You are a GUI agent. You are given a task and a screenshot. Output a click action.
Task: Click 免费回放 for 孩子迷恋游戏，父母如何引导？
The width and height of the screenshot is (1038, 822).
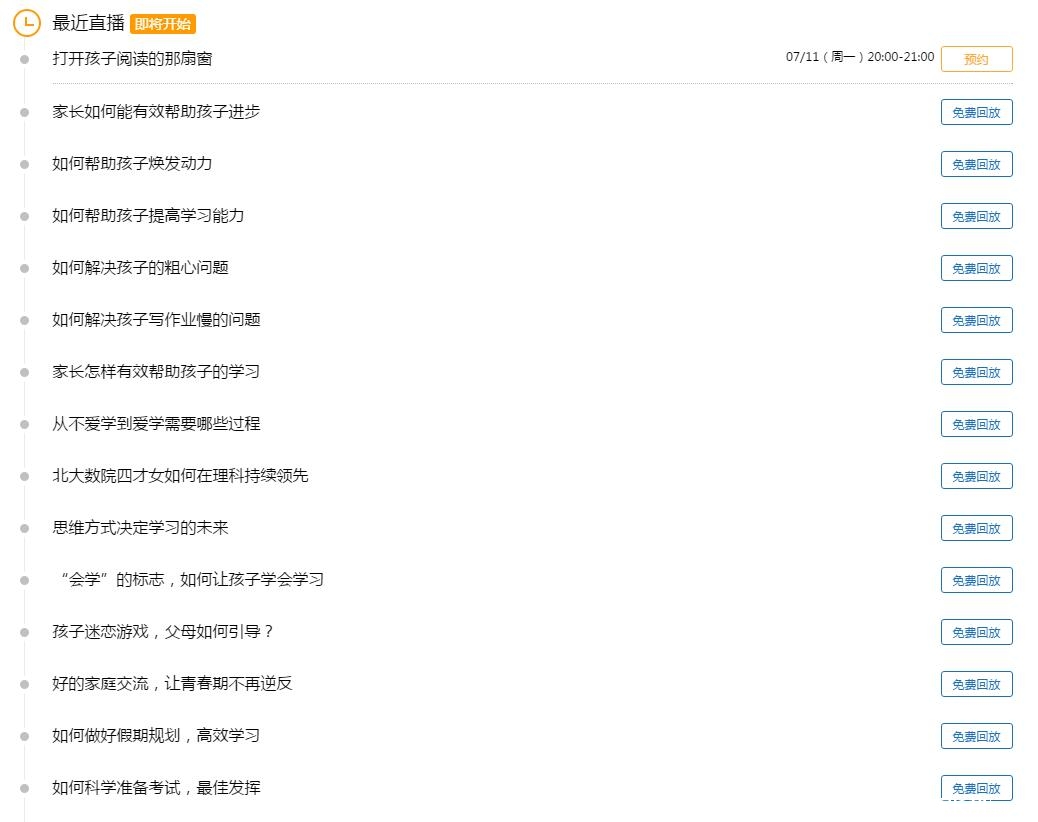pos(977,632)
